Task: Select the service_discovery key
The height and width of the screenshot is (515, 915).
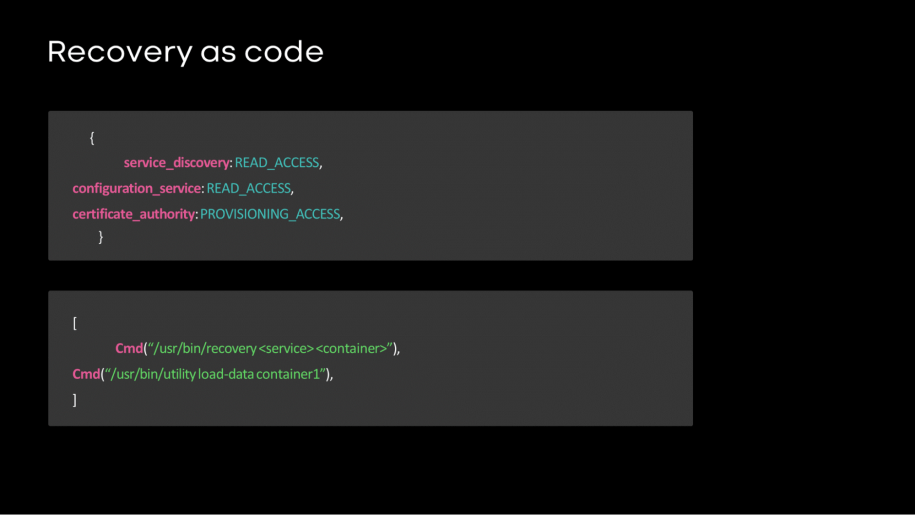Action: 177,162
